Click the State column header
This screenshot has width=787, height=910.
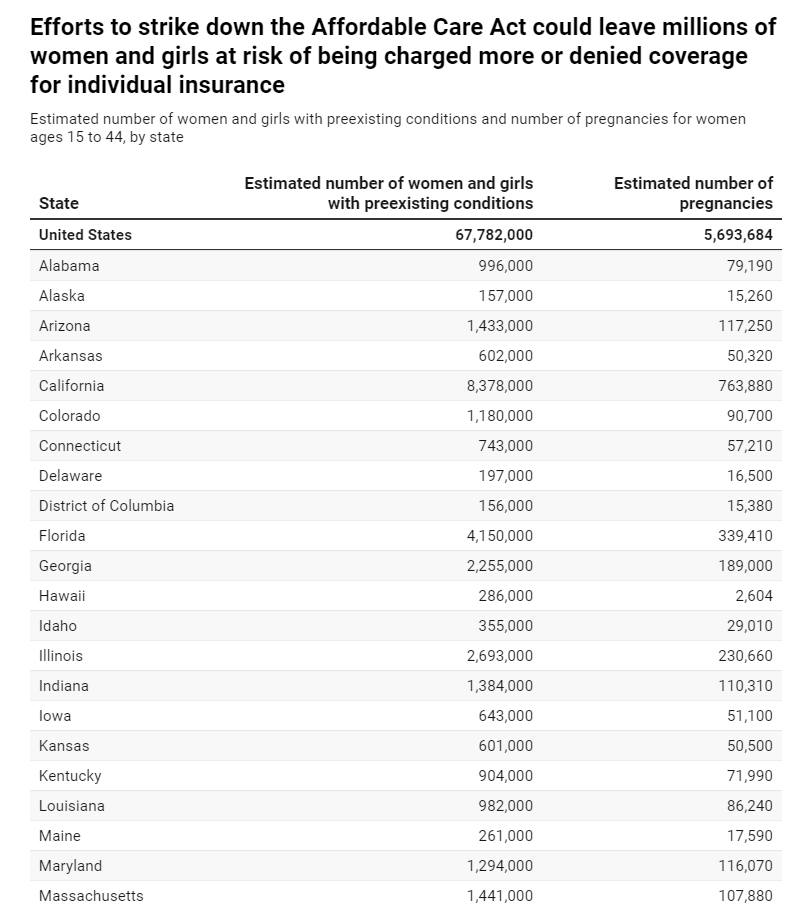pyautogui.click(x=59, y=204)
